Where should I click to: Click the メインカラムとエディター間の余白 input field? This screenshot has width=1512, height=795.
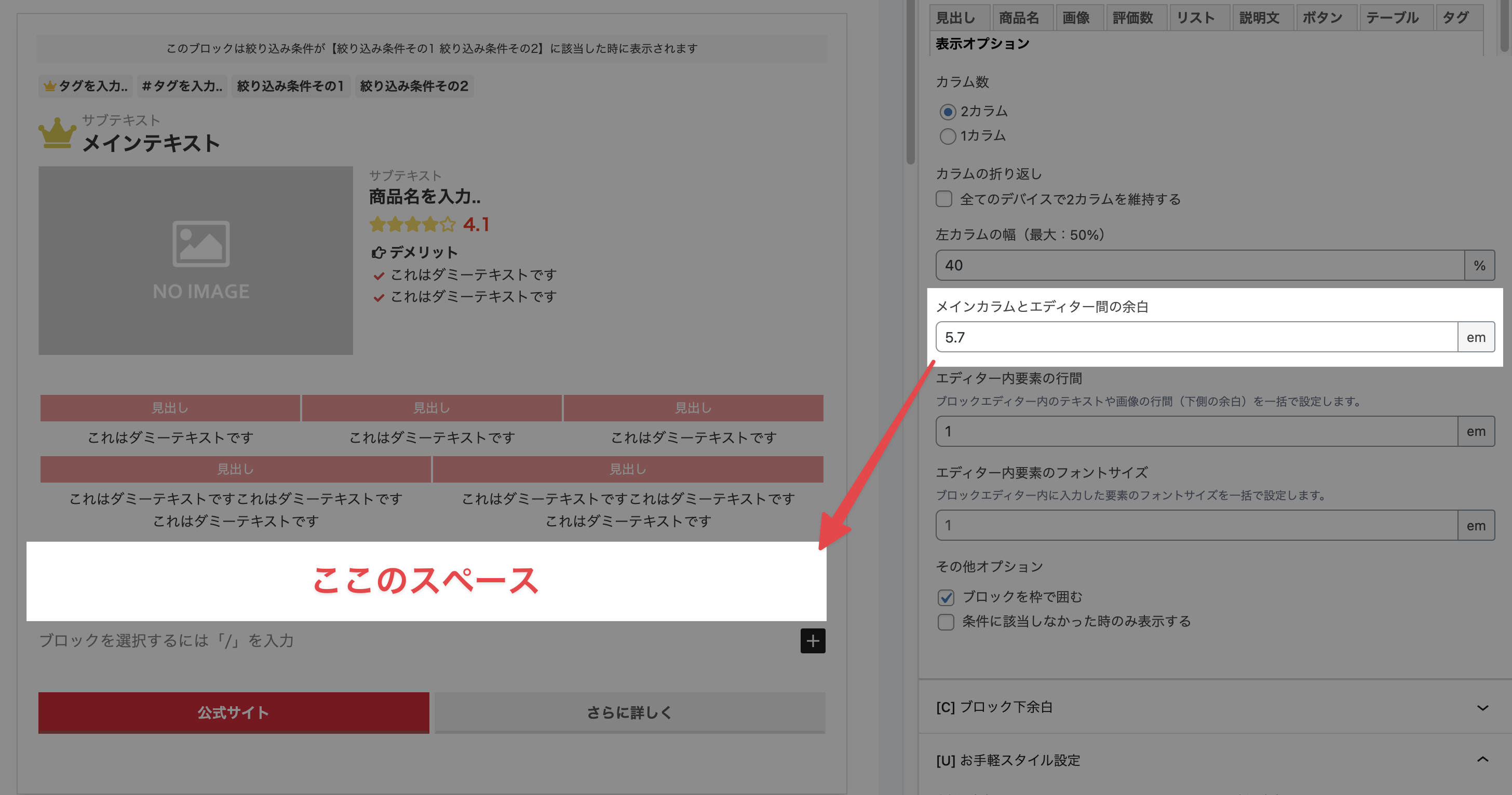click(x=1197, y=337)
